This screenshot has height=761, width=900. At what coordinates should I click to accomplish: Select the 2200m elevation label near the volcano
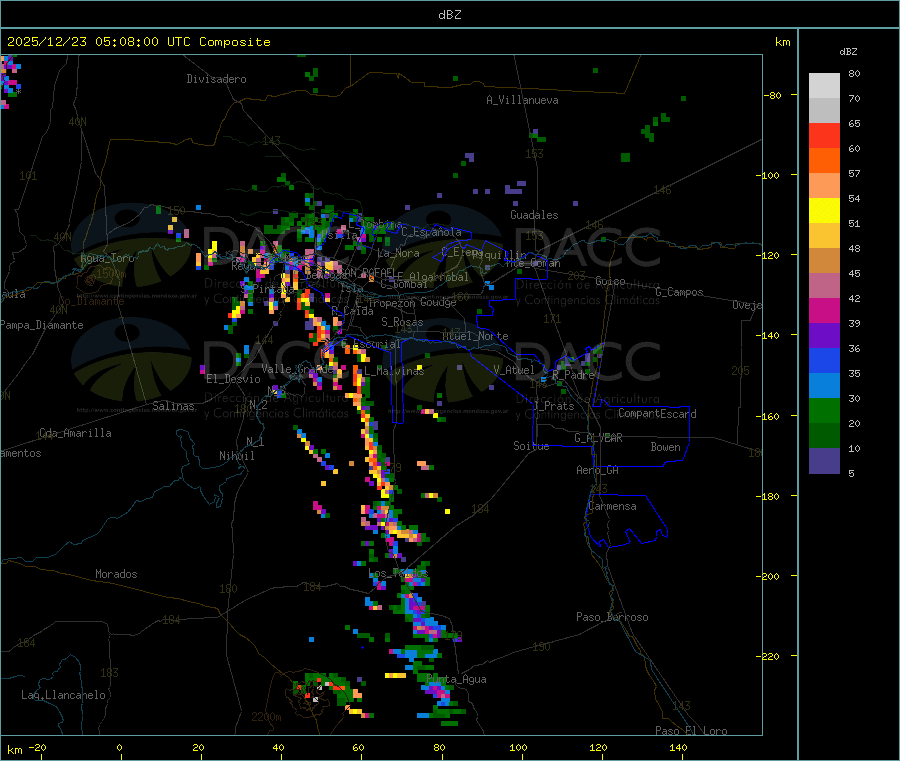(x=266, y=717)
